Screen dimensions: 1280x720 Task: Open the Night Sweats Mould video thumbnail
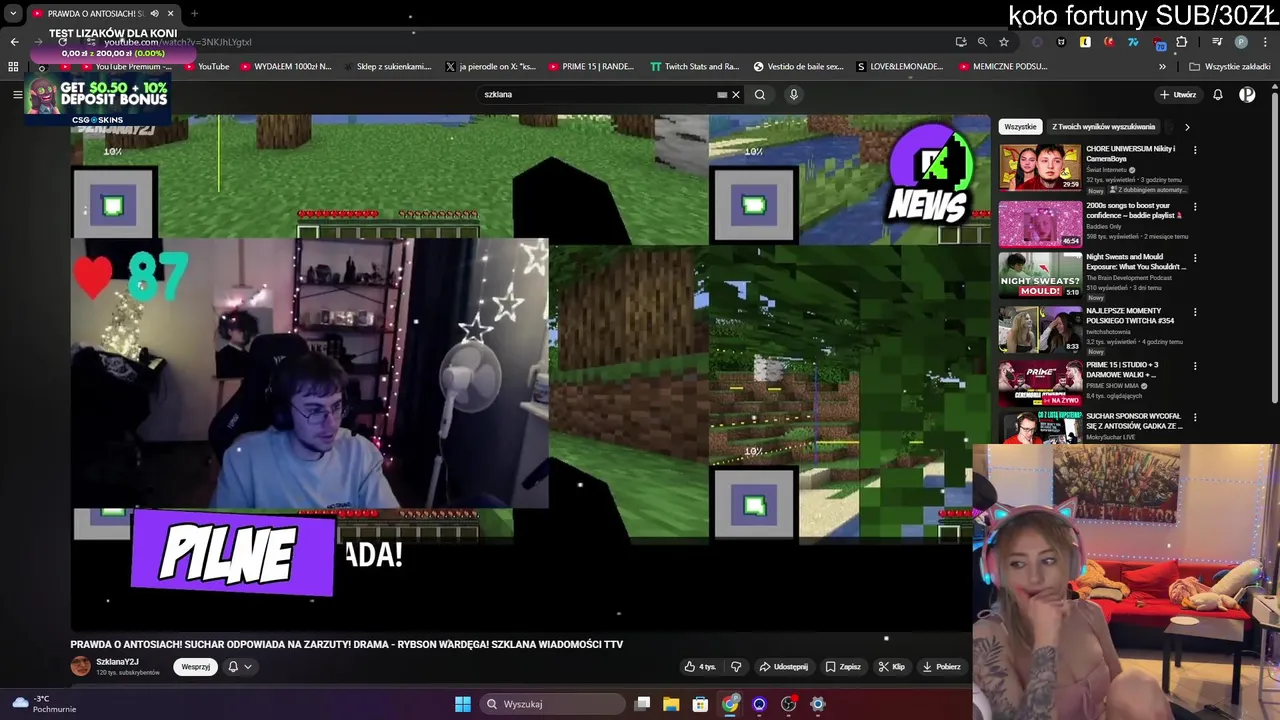click(x=1040, y=275)
